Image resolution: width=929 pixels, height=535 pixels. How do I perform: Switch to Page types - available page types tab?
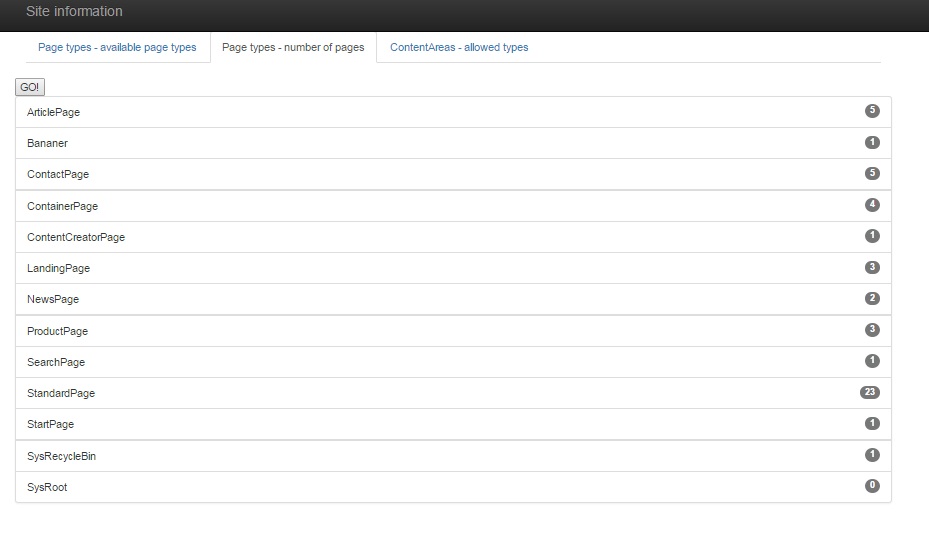117,47
